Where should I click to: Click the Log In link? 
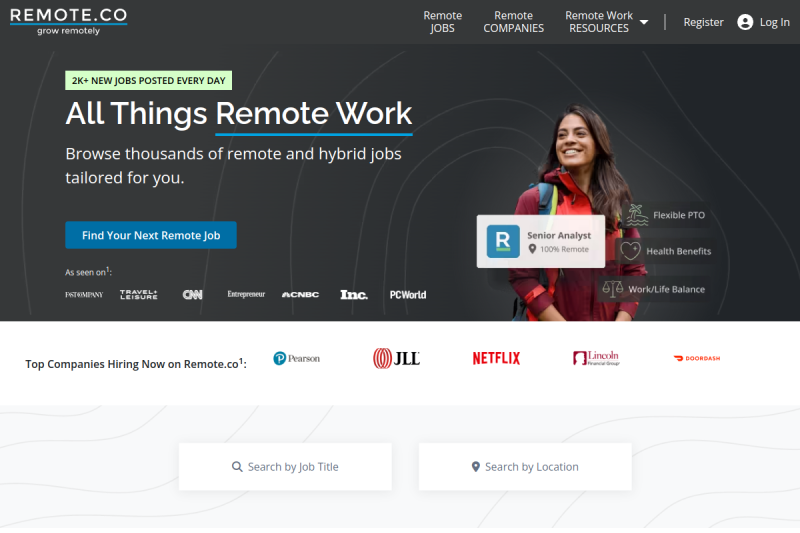[774, 22]
